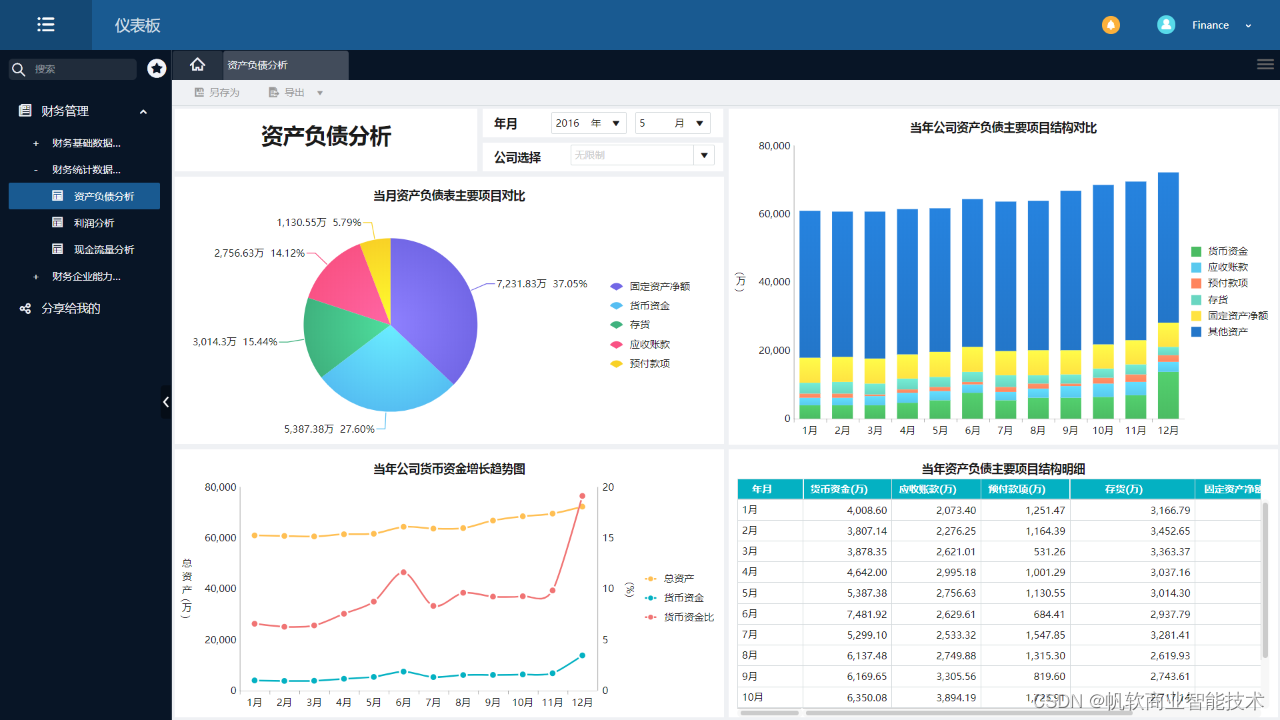Click the table's vertical scrollbar
1280x720 pixels.
[1265, 580]
